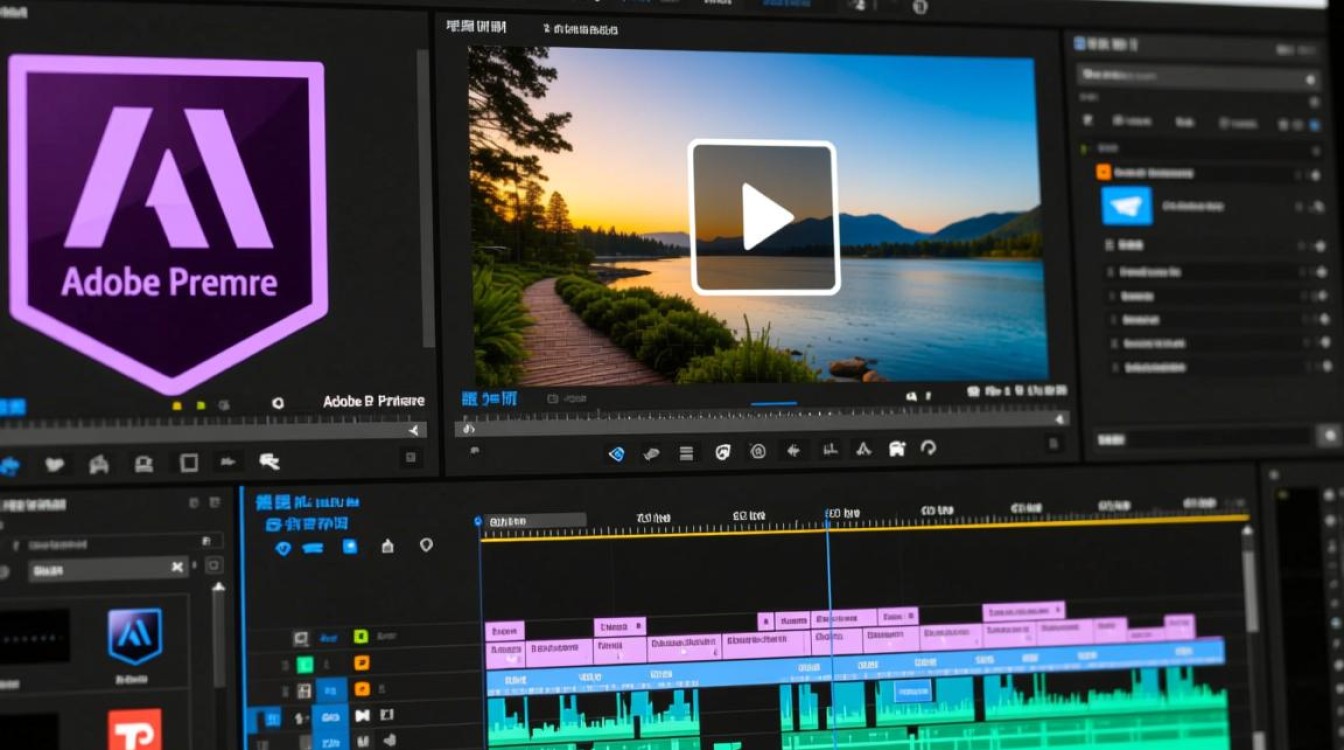Click the white bow-tie icon in the track headers
This screenshot has height=750, width=1344.
(361, 716)
